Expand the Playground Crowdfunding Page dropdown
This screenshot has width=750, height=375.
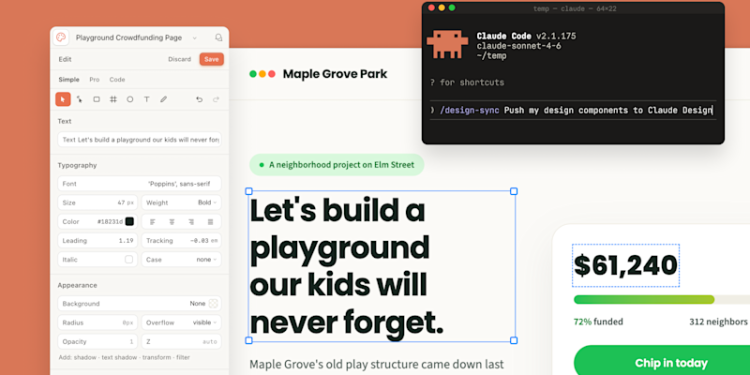195,38
